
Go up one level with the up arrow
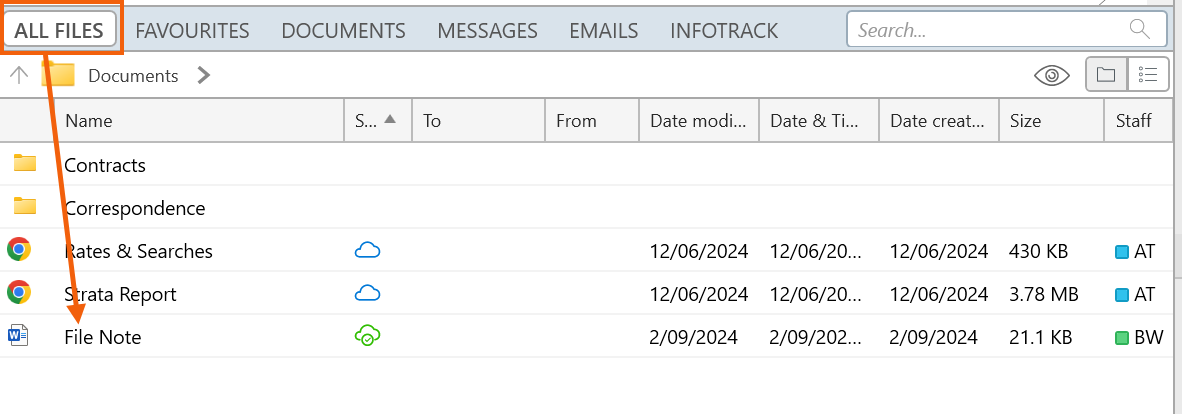[18, 75]
